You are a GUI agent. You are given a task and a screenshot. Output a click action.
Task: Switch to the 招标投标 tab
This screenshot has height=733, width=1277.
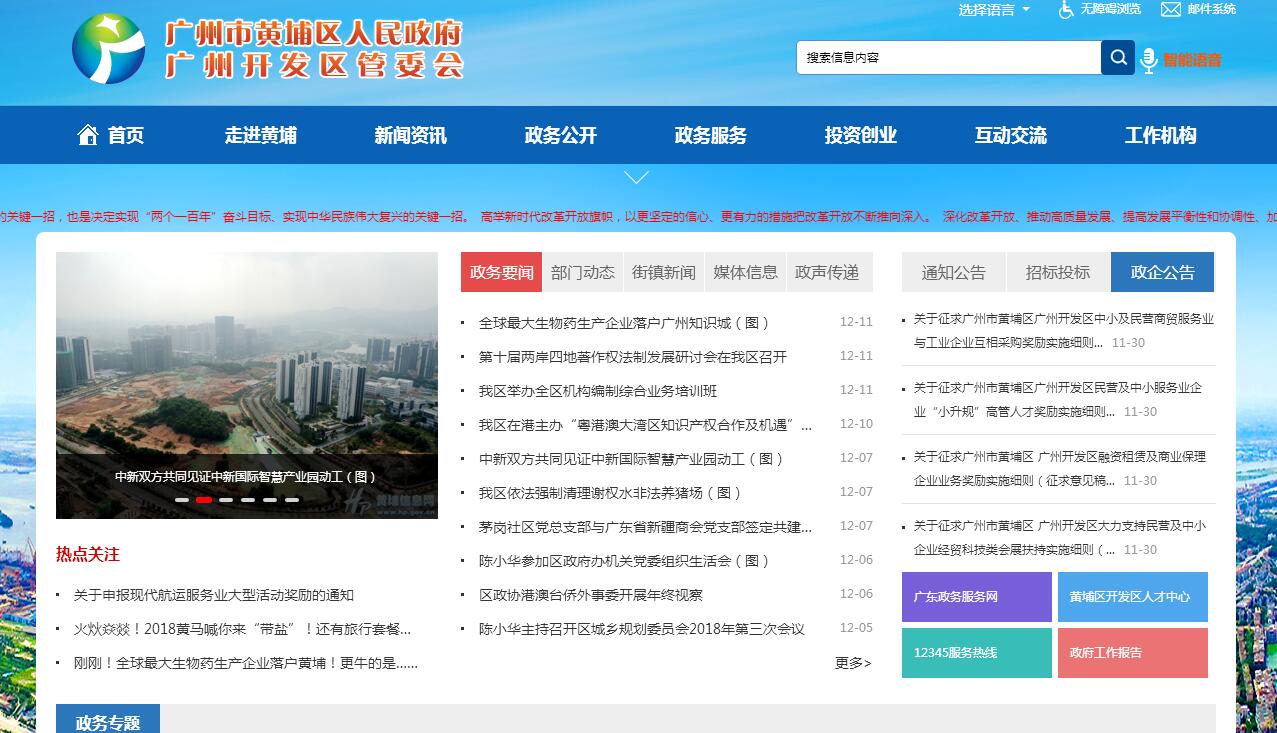point(1057,272)
